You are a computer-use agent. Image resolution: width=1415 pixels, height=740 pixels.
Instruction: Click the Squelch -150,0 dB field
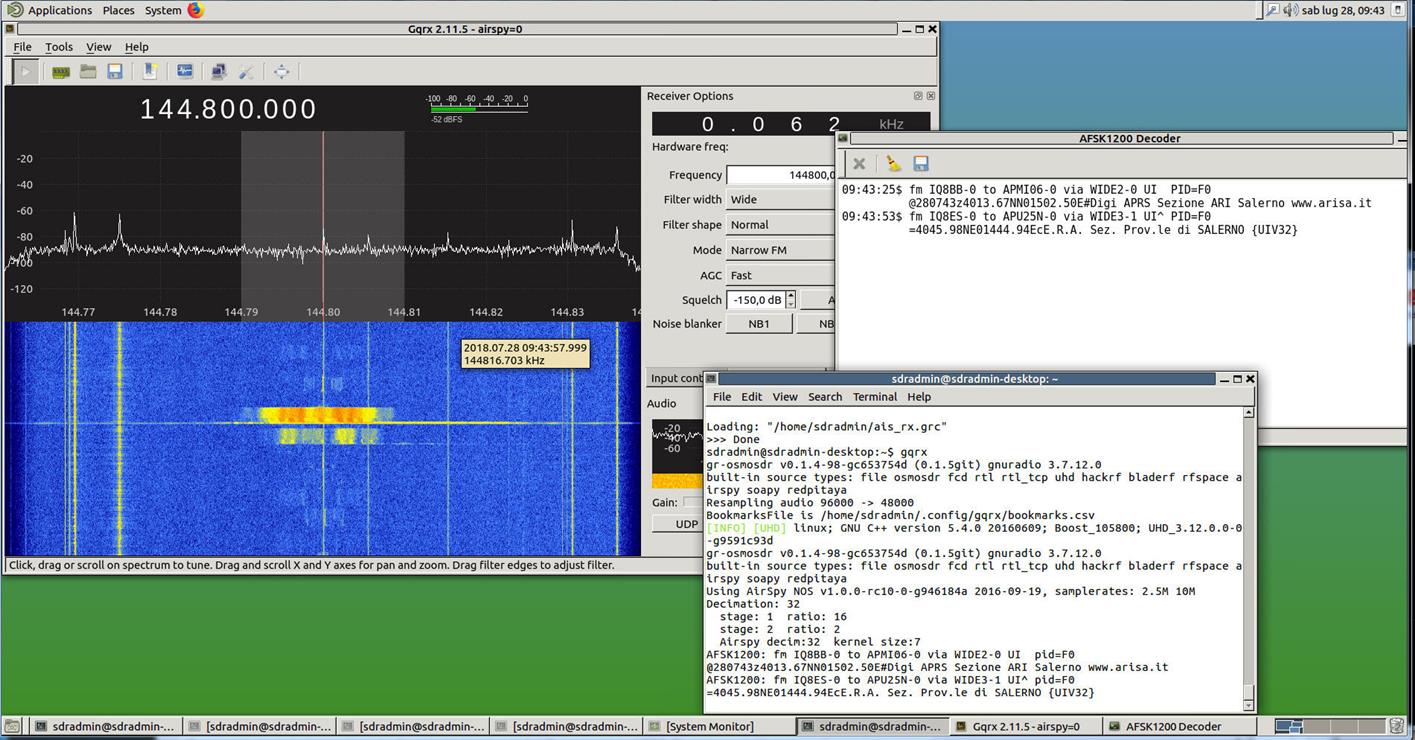click(756, 300)
